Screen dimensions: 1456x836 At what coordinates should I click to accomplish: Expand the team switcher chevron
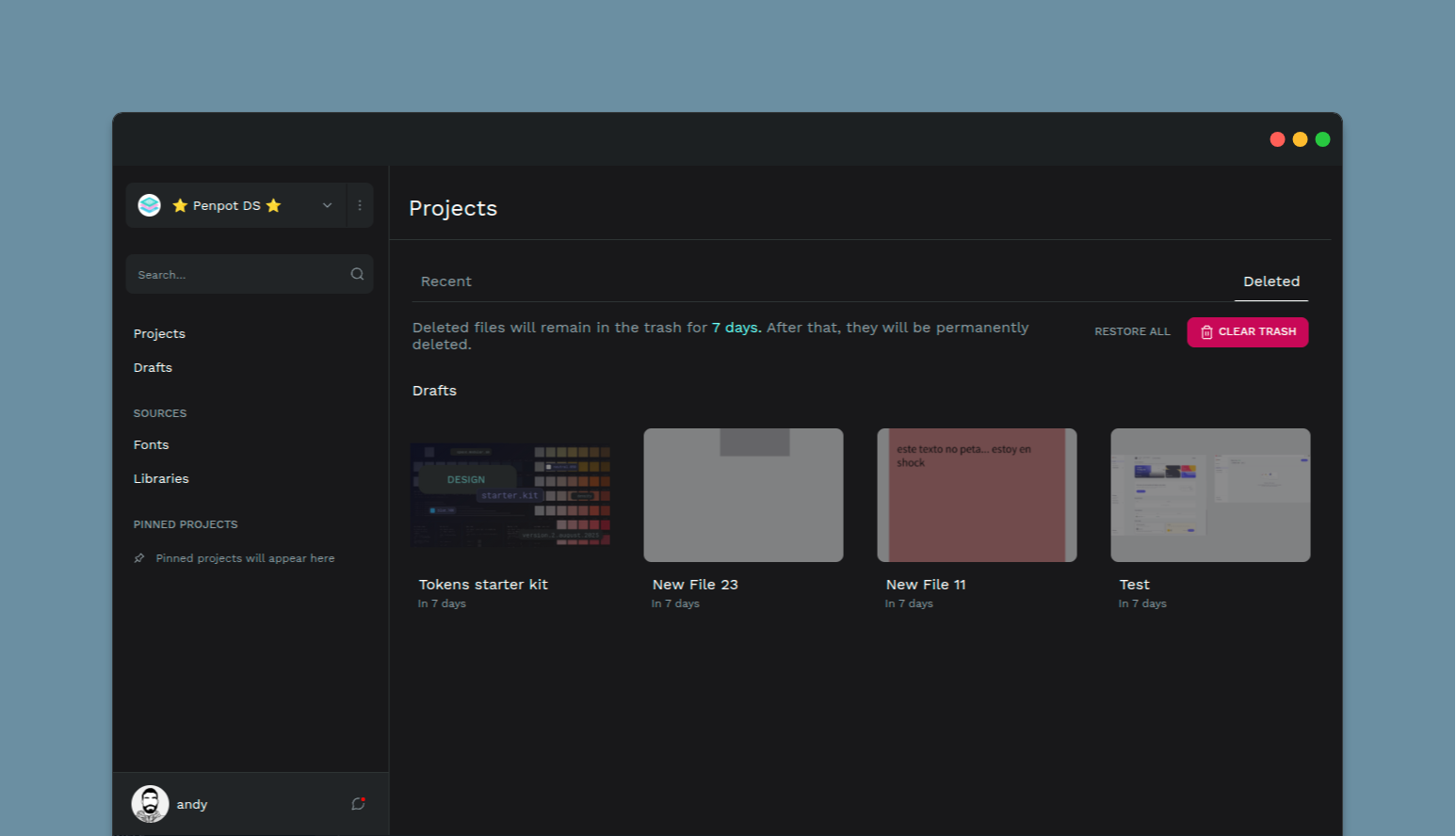tap(327, 205)
